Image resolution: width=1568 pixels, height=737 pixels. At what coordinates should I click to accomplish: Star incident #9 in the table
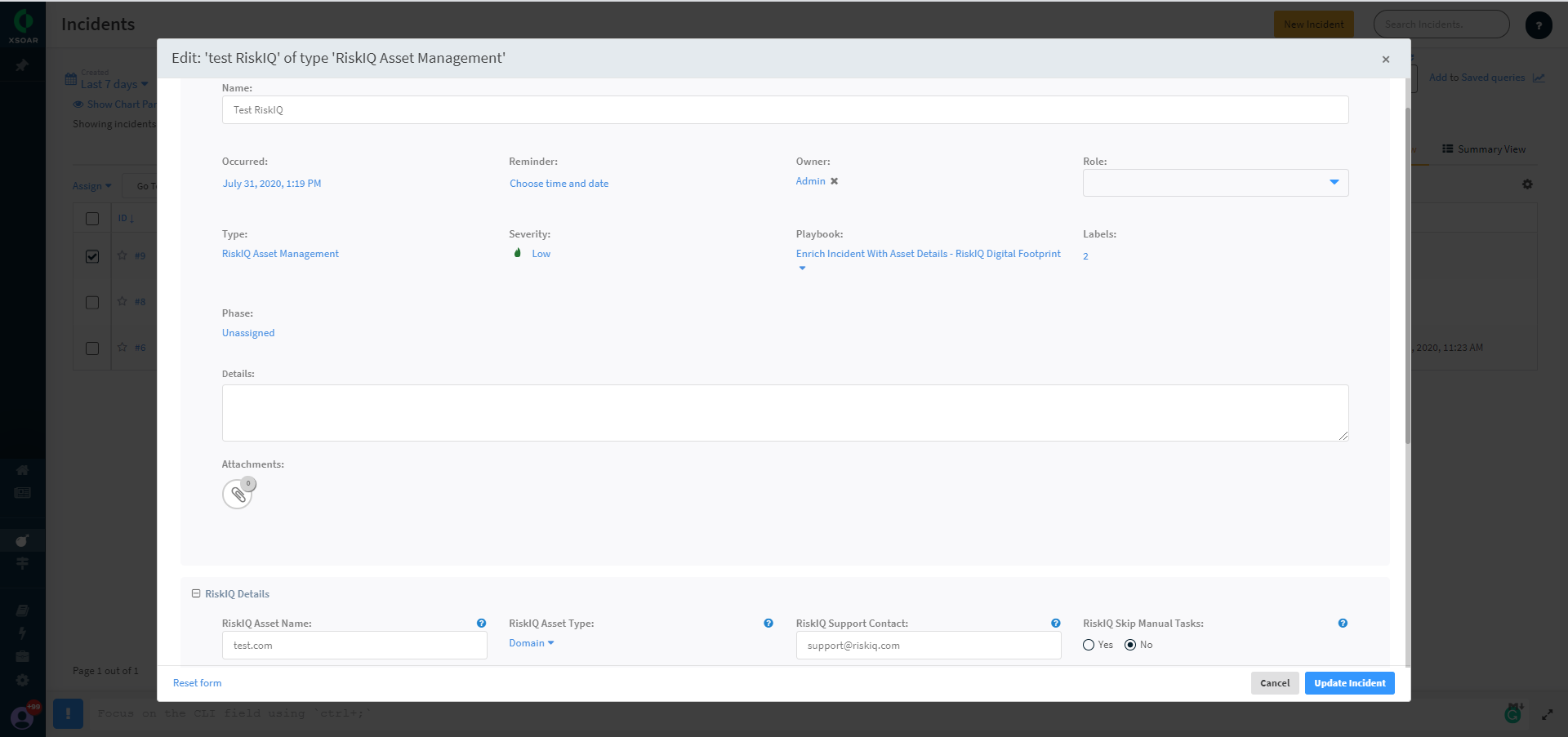(122, 255)
